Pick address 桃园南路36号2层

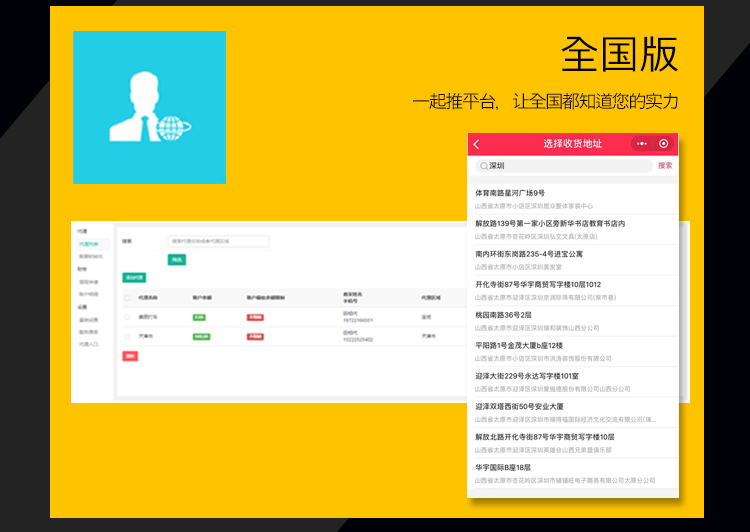(x=573, y=321)
